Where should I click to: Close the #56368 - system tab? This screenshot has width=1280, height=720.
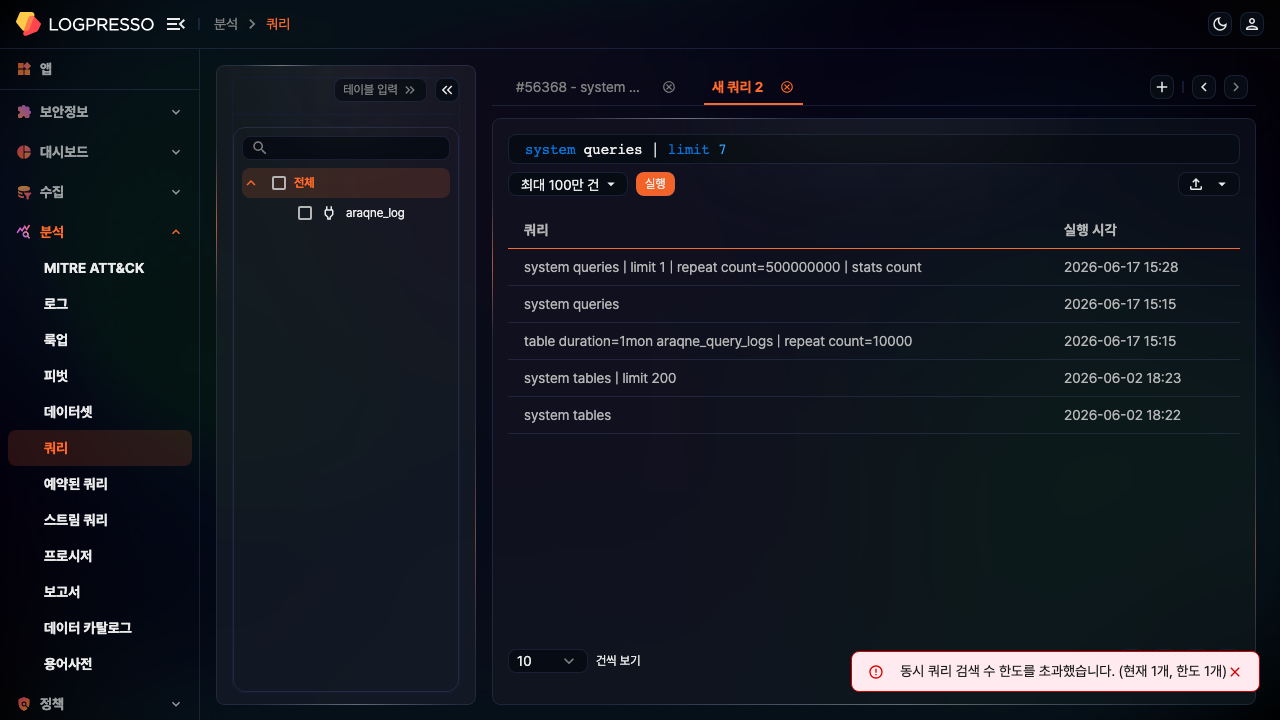[669, 87]
